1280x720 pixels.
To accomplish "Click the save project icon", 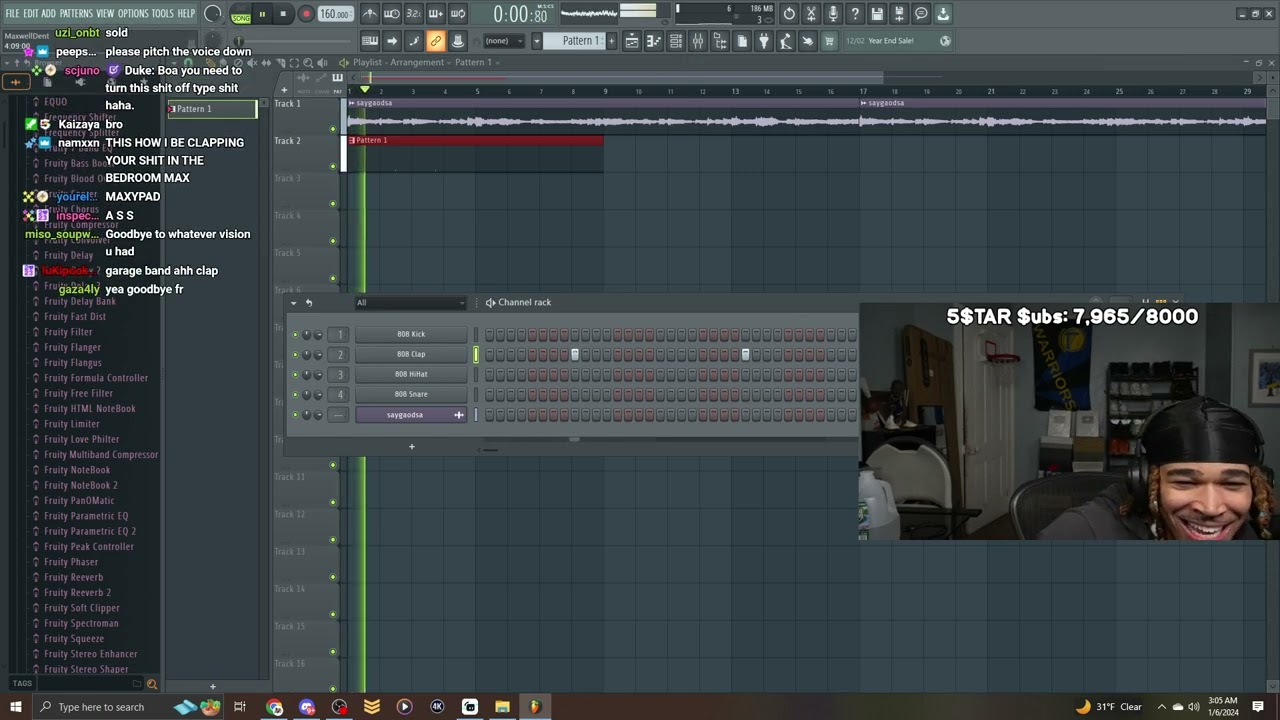I will tap(877, 14).
